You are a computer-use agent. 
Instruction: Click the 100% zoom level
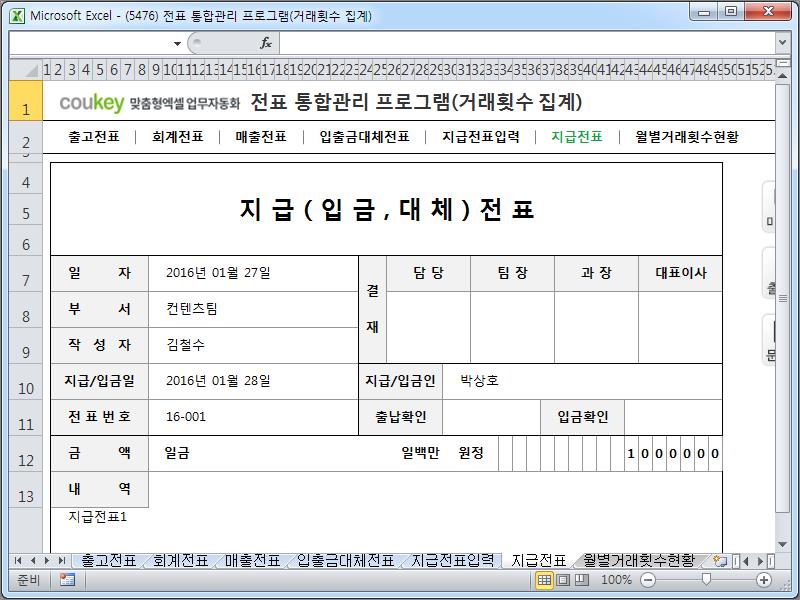click(616, 580)
